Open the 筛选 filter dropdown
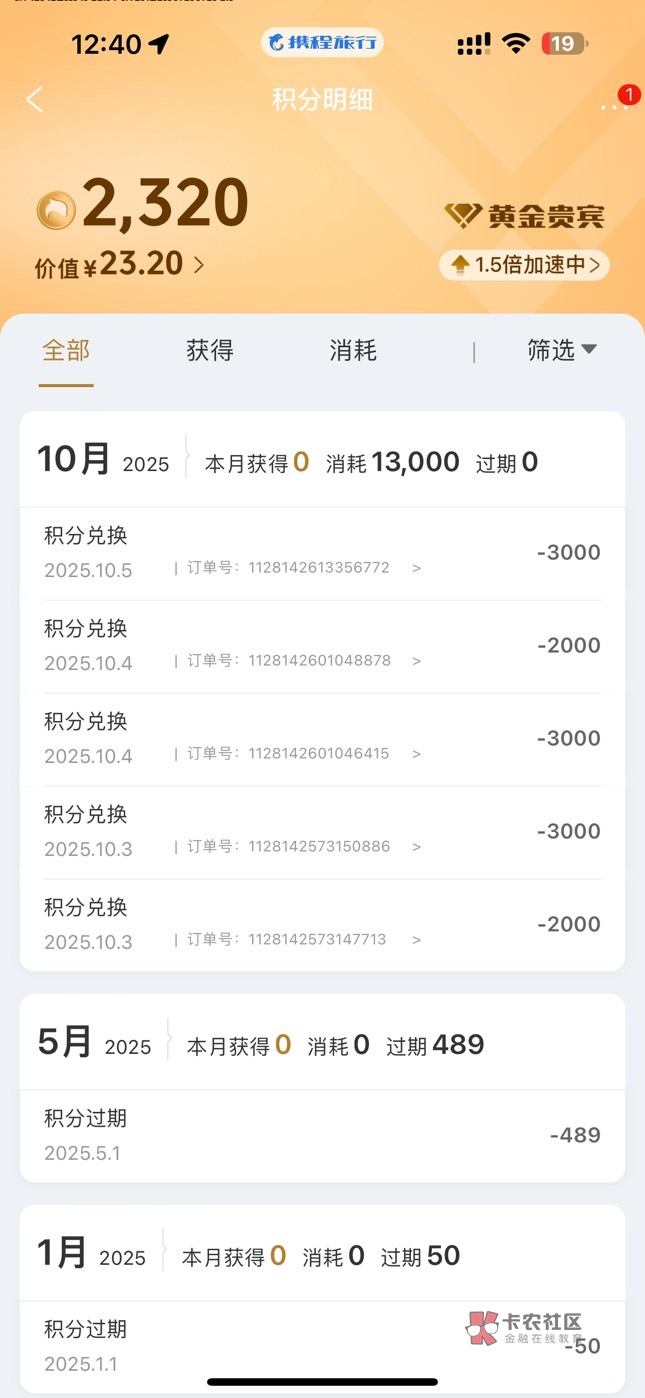This screenshot has width=645, height=1398. (x=561, y=350)
